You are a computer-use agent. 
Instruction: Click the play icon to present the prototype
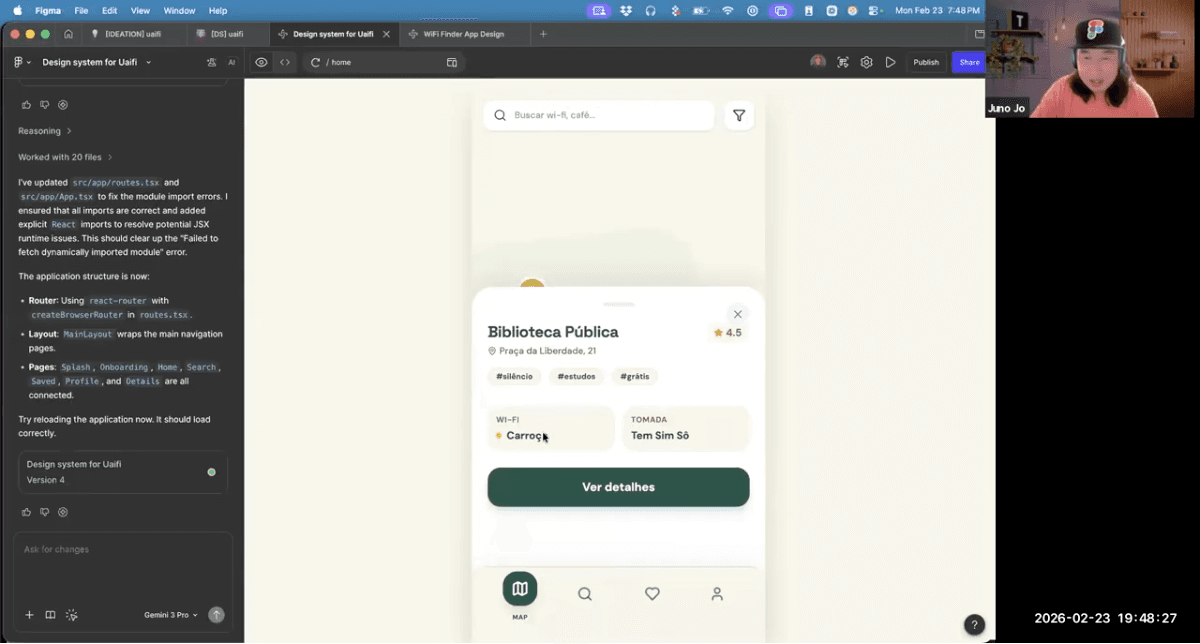pos(891,62)
